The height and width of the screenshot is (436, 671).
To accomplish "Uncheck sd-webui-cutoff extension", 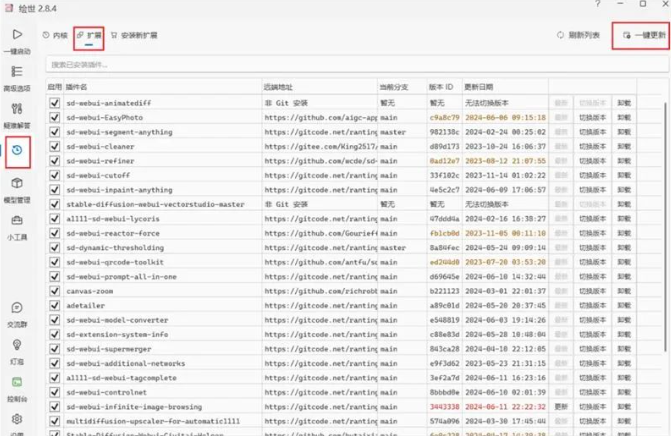I will (x=54, y=175).
